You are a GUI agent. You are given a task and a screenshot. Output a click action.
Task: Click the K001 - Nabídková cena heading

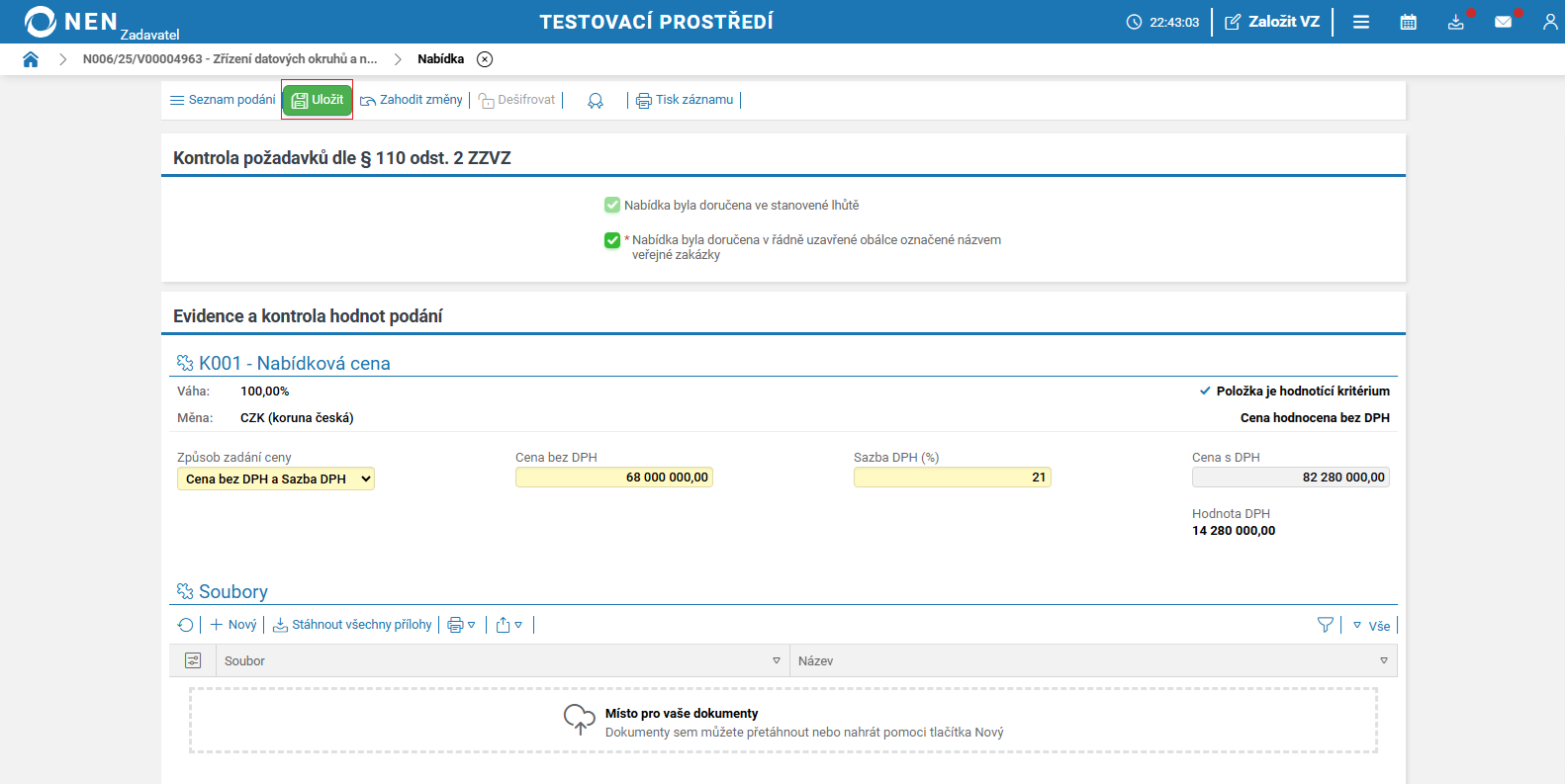coord(295,364)
